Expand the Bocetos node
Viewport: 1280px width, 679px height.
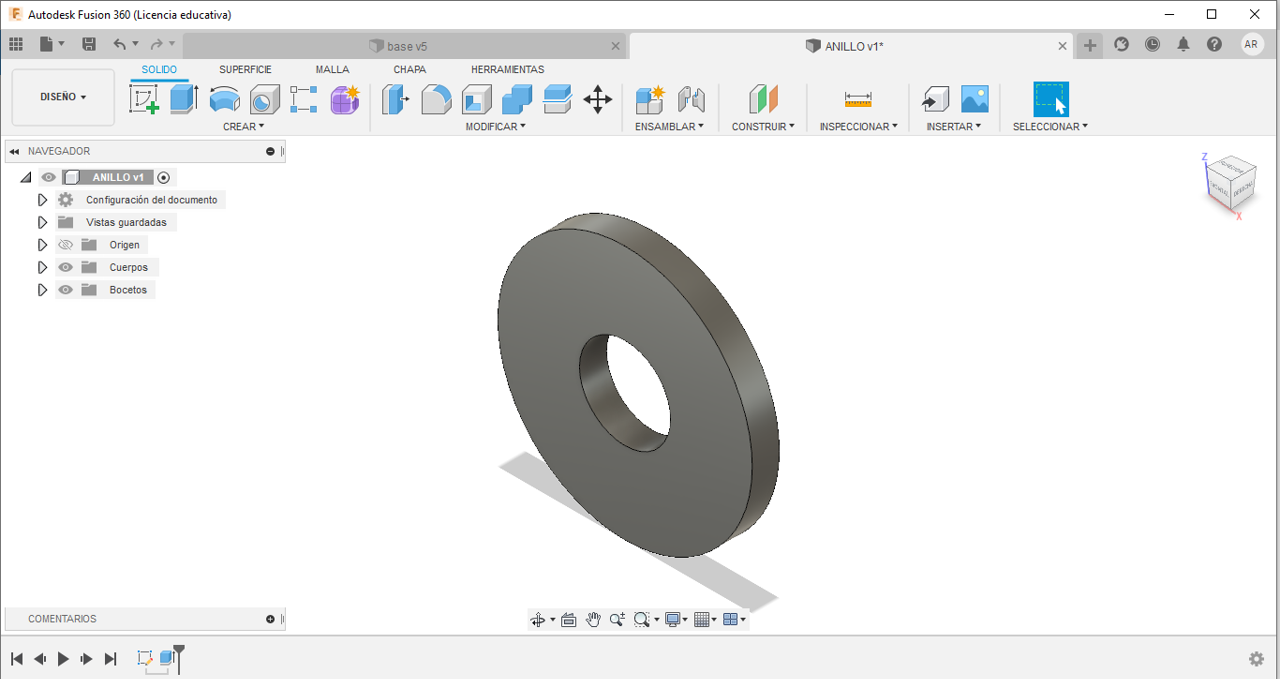click(x=42, y=290)
